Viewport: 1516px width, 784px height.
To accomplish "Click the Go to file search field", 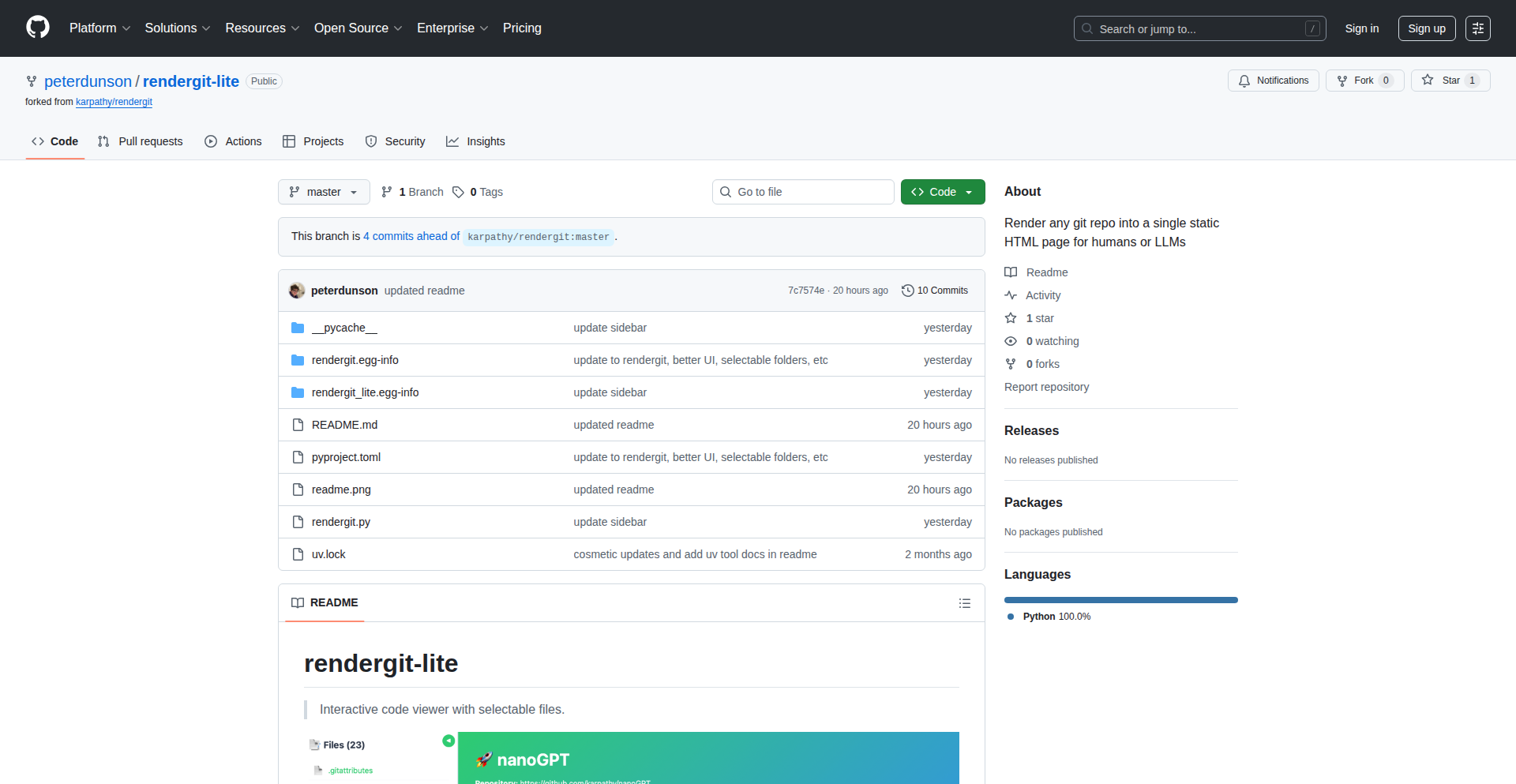I will pos(803,192).
